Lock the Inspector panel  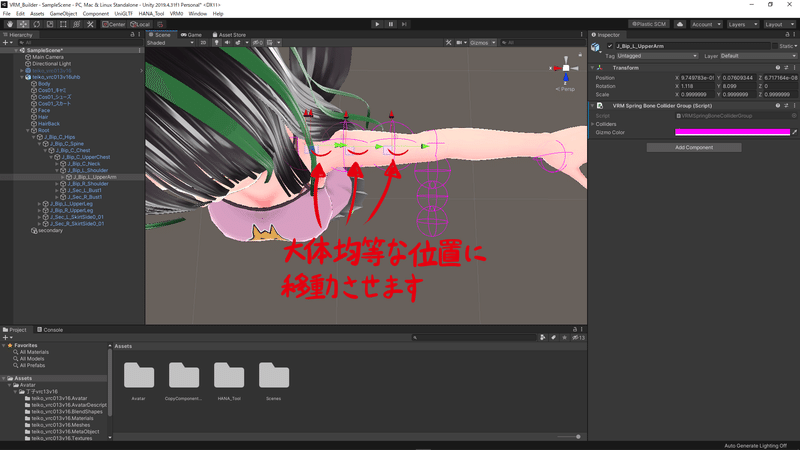point(787,35)
